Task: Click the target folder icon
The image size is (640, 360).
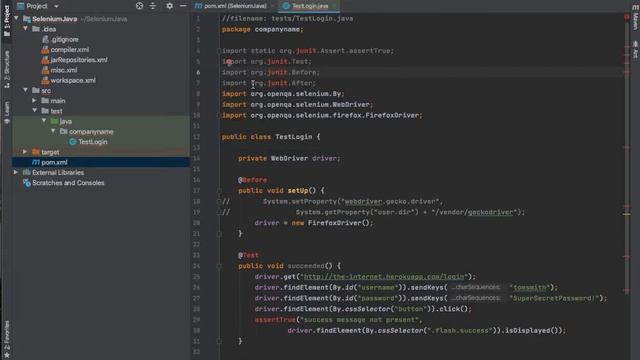Action: click(36, 152)
